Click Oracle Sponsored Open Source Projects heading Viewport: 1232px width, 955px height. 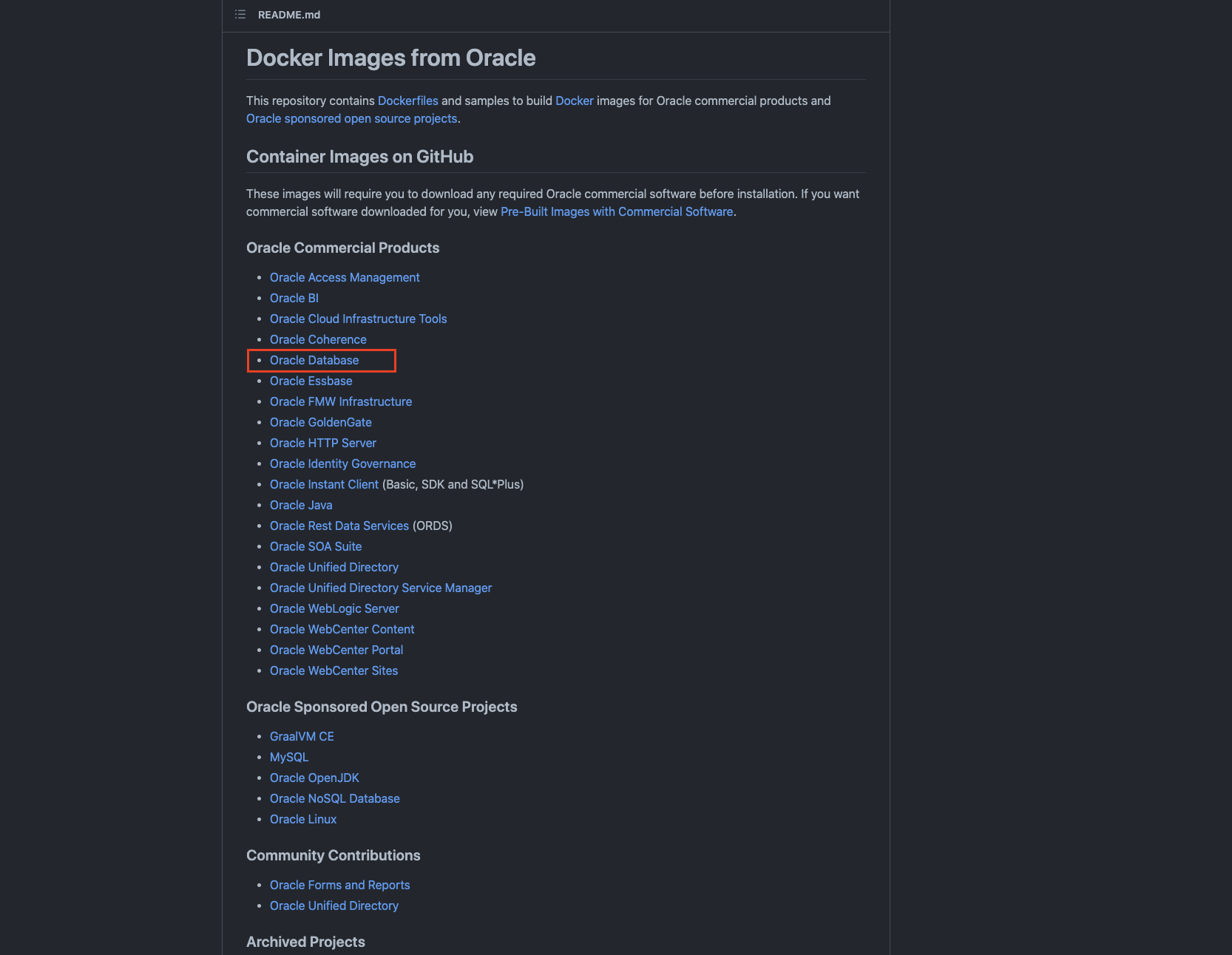pyautogui.click(x=382, y=707)
